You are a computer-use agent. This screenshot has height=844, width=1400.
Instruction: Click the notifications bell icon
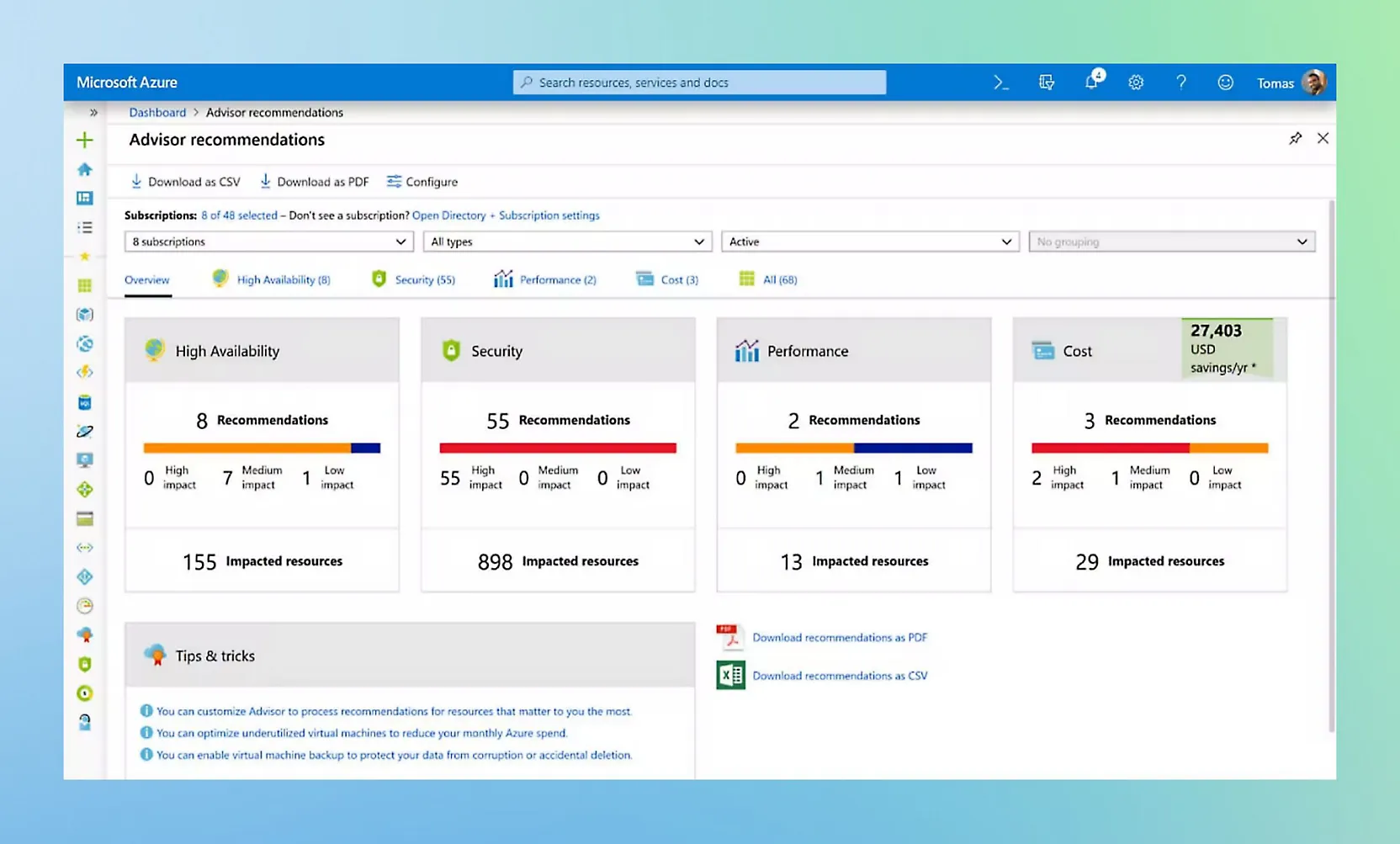[x=1091, y=82]
